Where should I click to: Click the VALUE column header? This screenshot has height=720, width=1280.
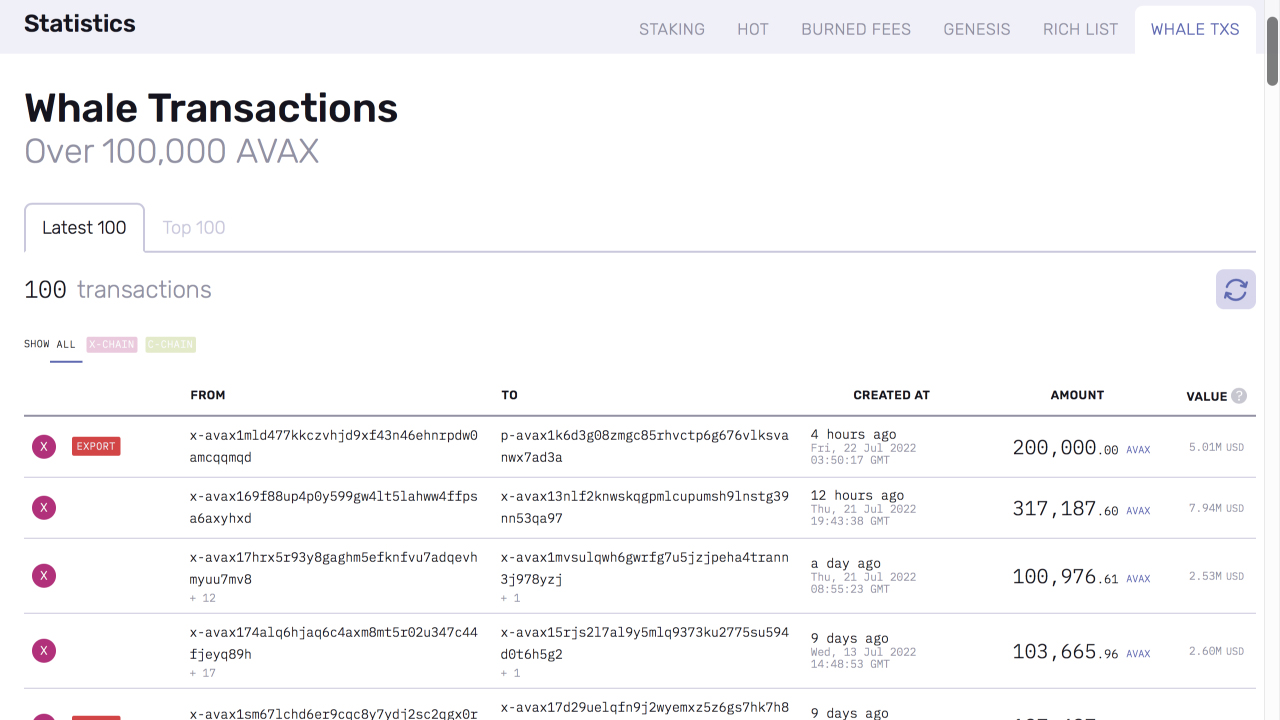[x=1206, y=396]
